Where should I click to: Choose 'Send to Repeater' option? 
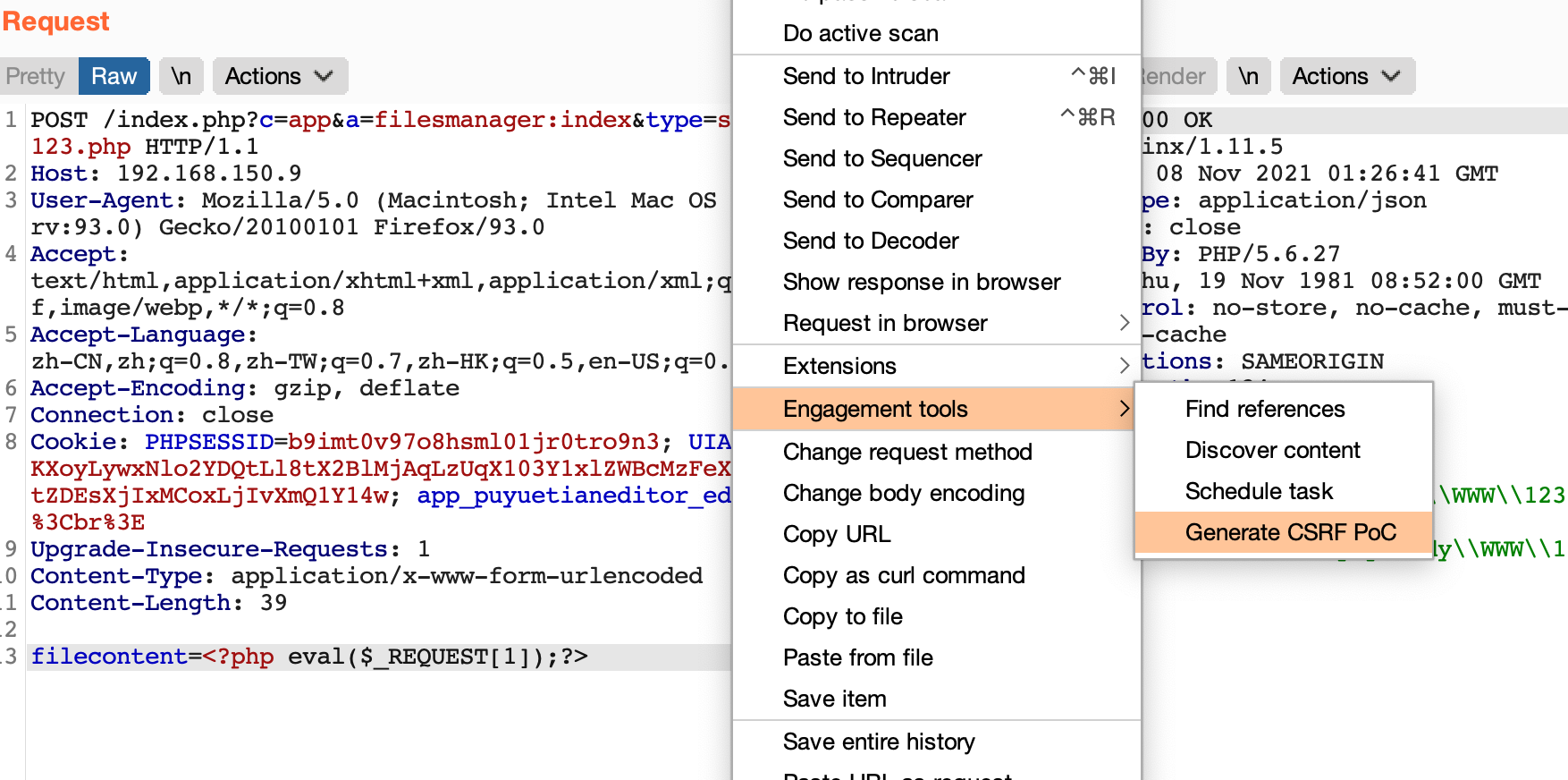[x=936, y=117]
